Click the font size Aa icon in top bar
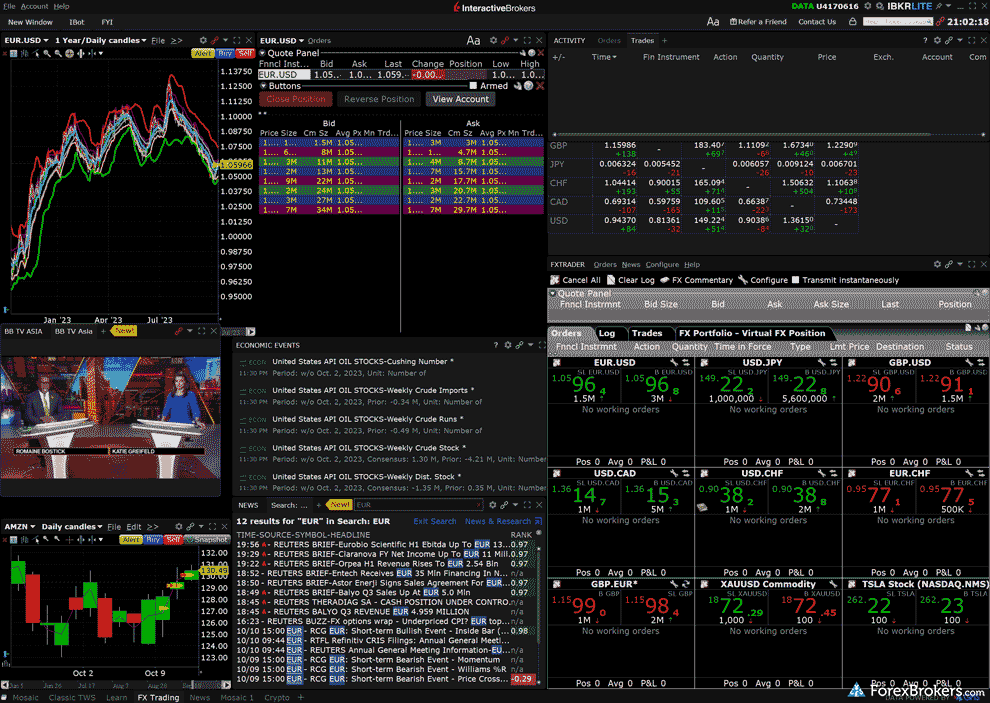990x703 pixels. (x=713, y=21)
